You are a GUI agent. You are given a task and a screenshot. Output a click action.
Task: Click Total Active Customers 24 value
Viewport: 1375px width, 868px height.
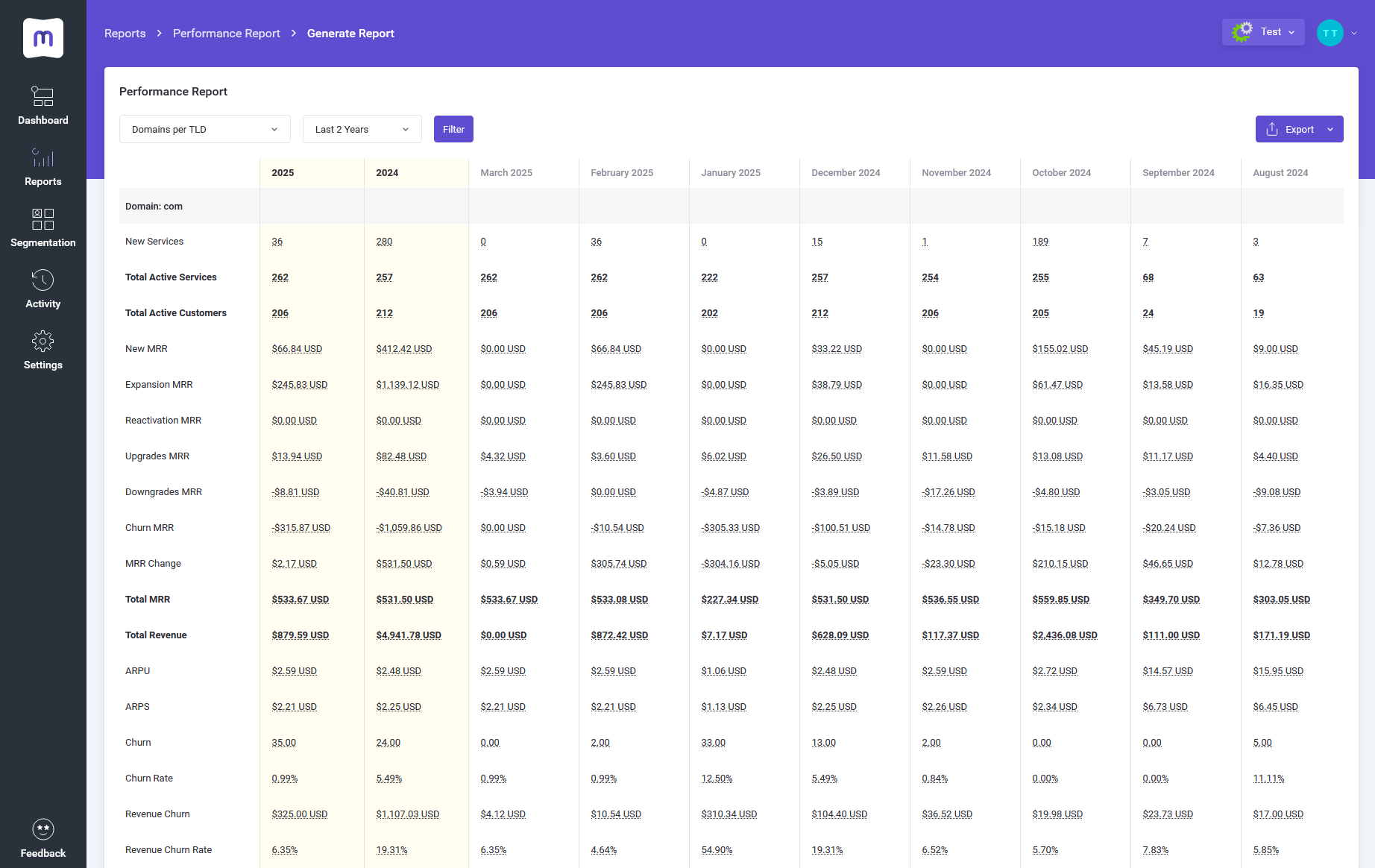[x=1148, y=313]
